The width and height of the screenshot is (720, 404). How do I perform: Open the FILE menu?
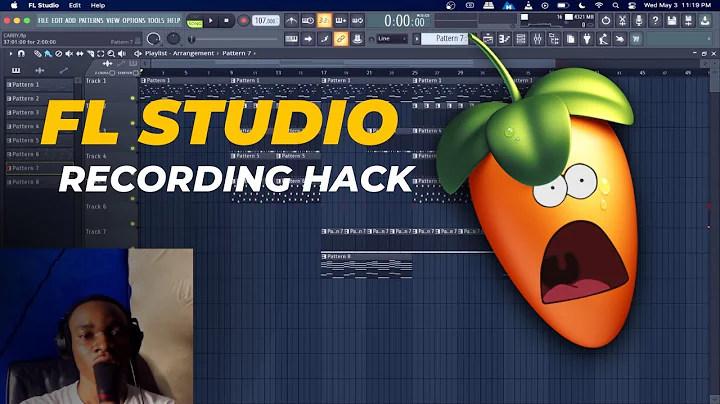43,21
